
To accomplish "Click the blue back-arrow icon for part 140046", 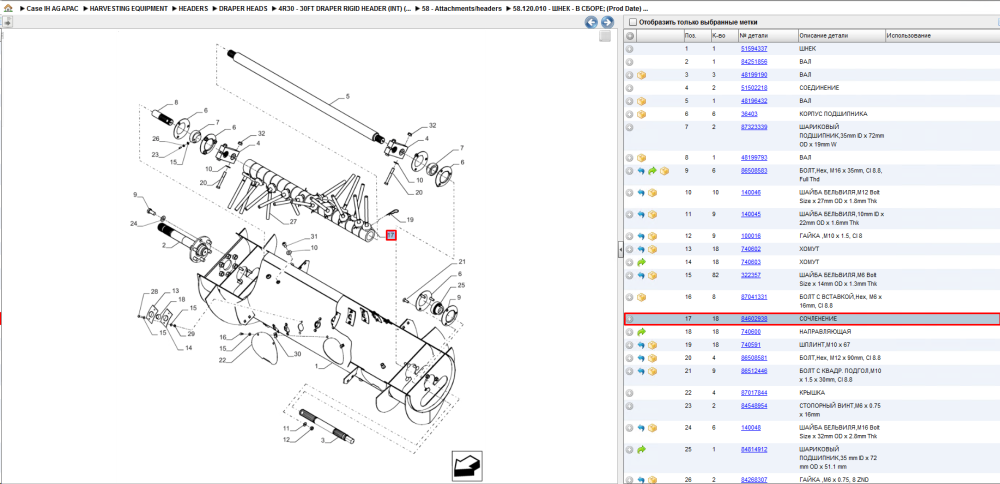I will (x=642, y=193).
